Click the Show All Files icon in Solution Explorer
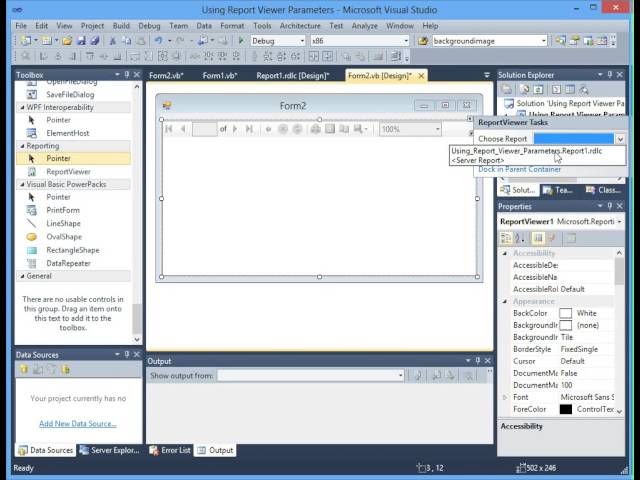This screenshot has width=640, height=480. point(524,89)
